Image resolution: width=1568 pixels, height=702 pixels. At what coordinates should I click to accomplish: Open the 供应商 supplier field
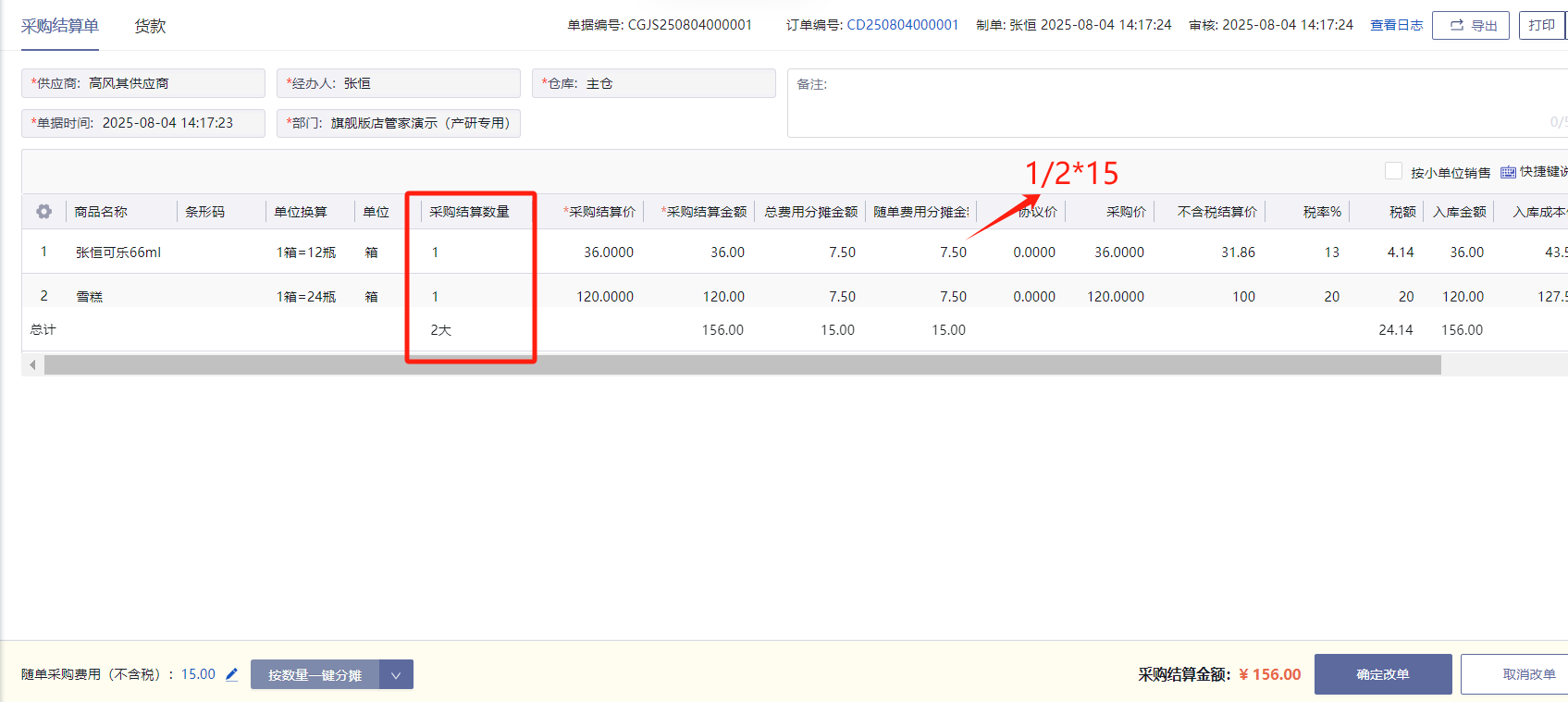click(x=143, y=83)
